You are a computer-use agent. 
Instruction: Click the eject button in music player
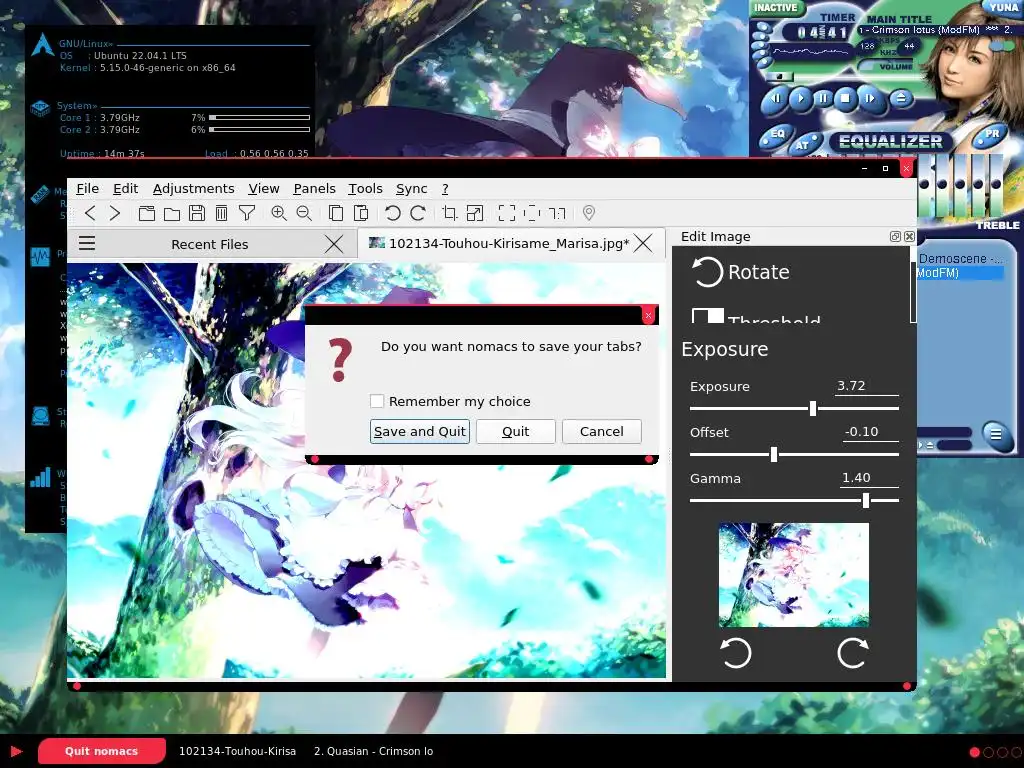click(901, 99)
